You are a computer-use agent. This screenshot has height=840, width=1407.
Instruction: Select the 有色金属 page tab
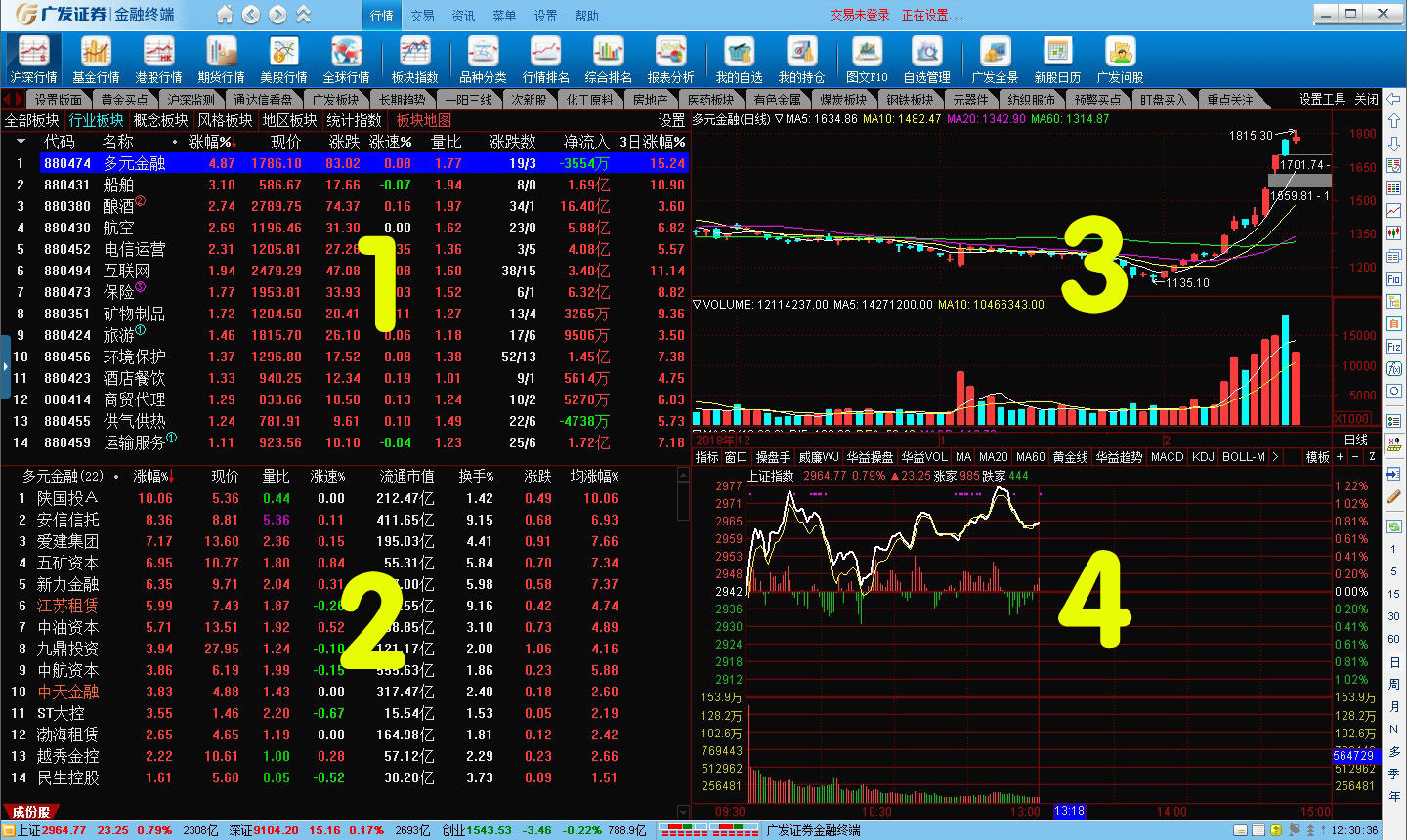coord(778,99)
